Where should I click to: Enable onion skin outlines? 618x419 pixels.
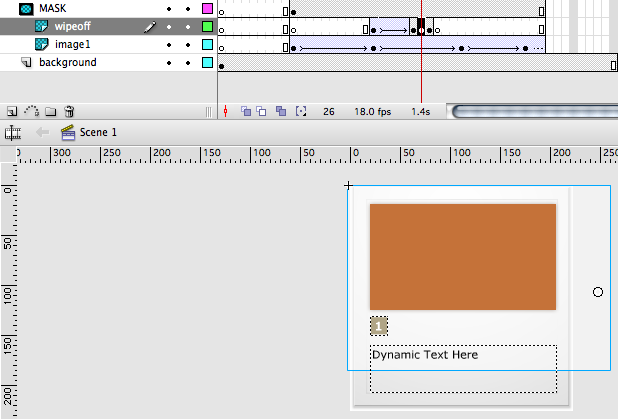pyautogui.click(x=261, y=112)
